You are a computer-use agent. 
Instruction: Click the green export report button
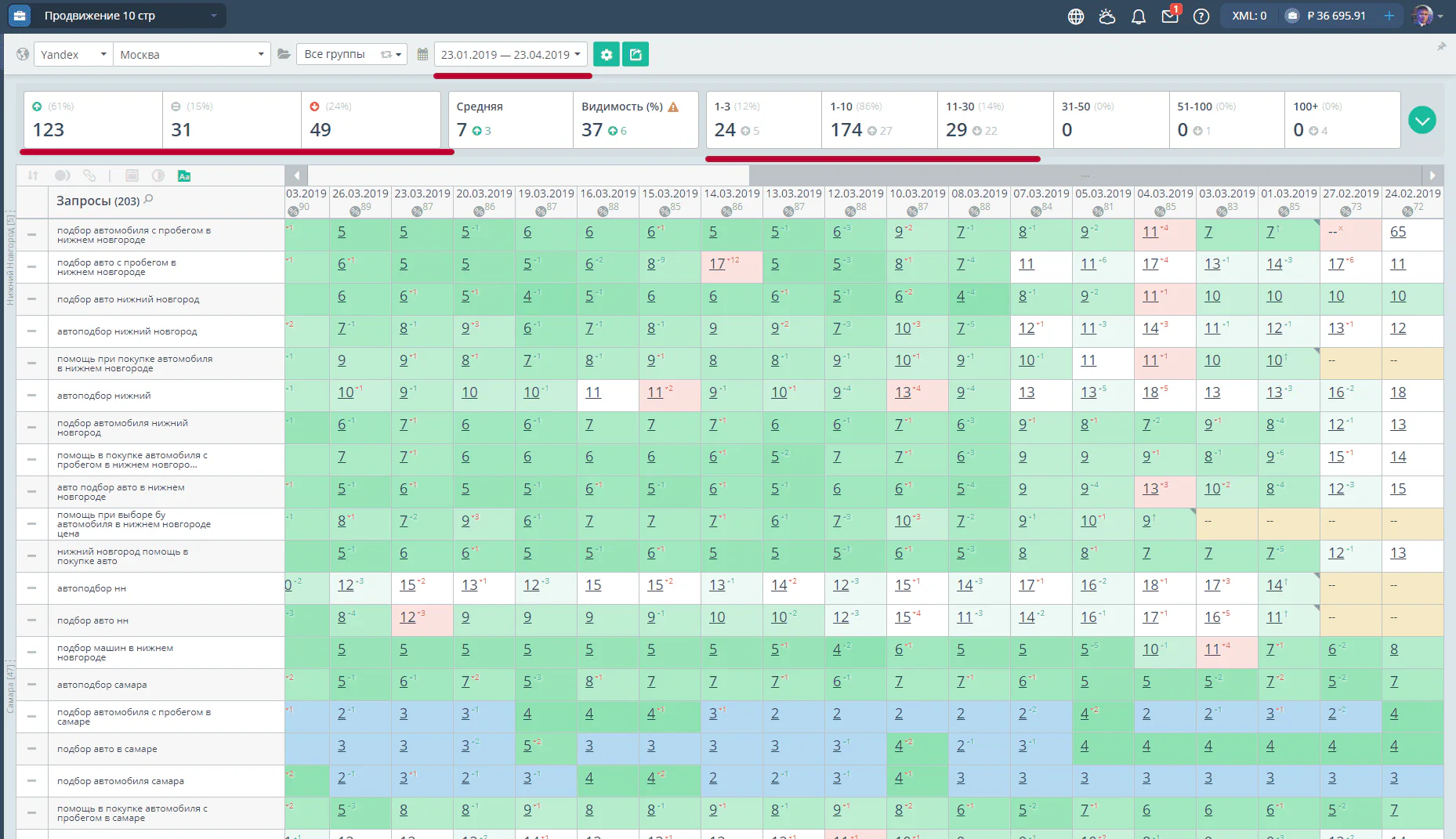coord(636,54)
